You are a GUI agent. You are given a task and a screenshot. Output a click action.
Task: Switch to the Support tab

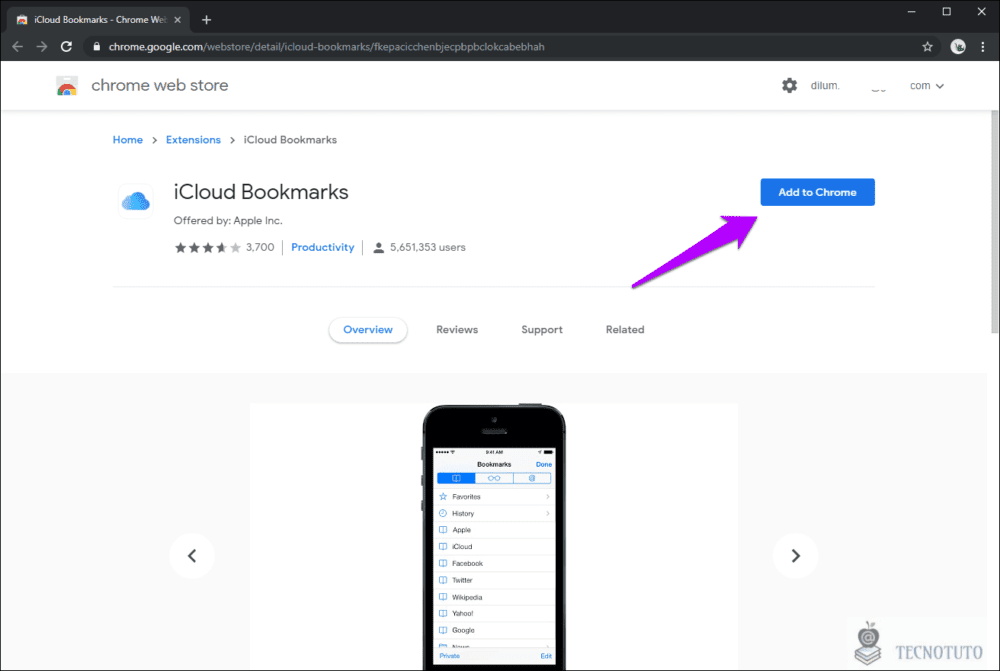(x=541, y=330)
